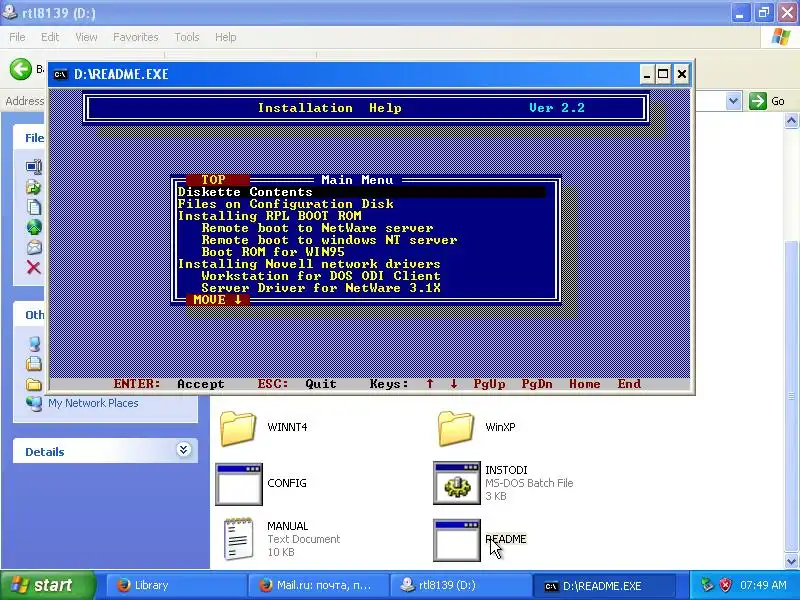Image resolution: width=800 pixels, height=600 pixels.
Task: Open the console window system menu icon
Action: pos(60,74)
